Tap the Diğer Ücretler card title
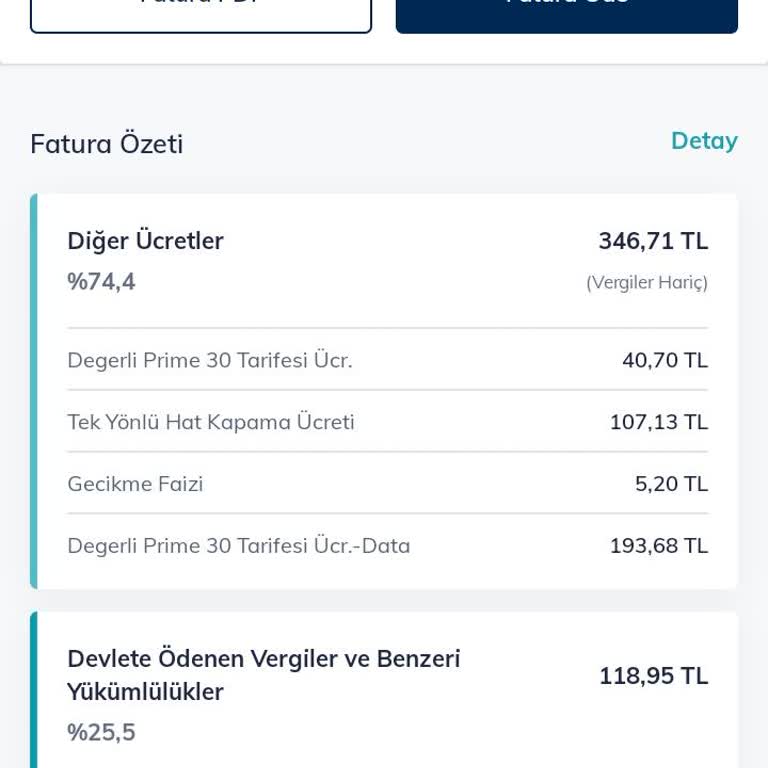Viewport: 768px width, 768px height. pyautogui.click(x=145, y=241)
